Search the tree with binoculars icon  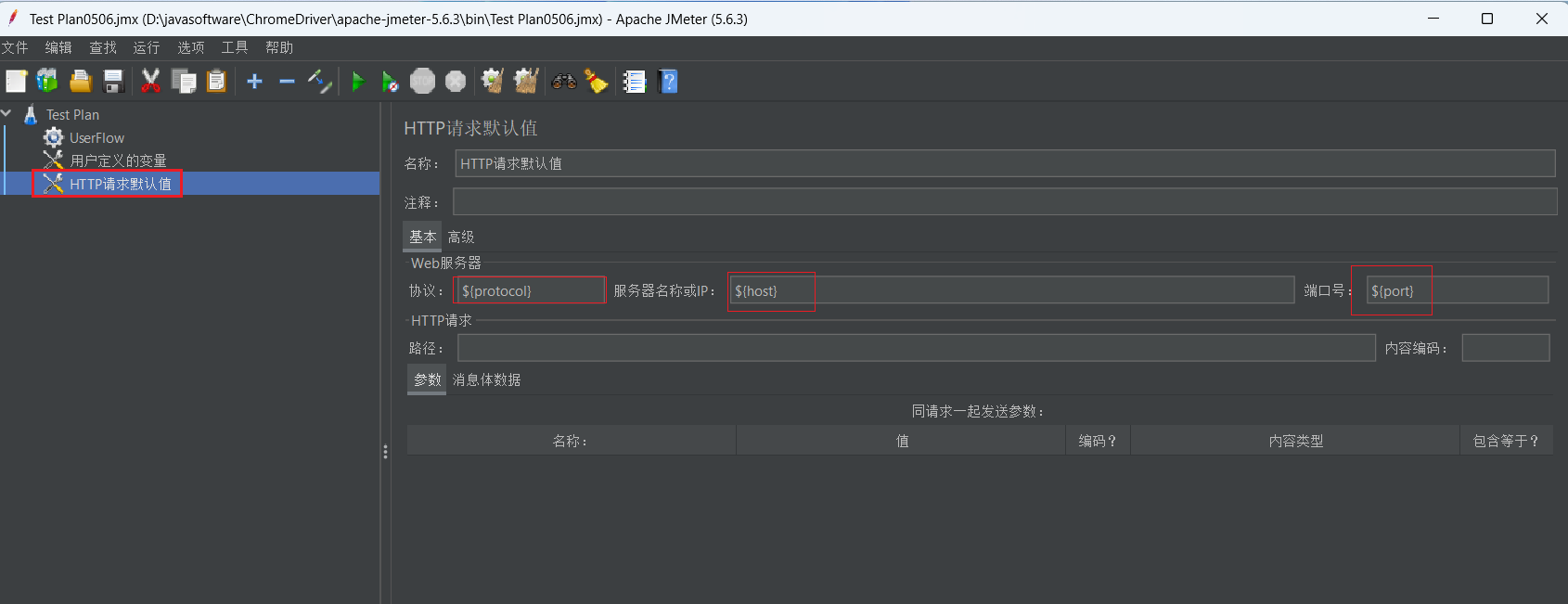coord(563,82)
